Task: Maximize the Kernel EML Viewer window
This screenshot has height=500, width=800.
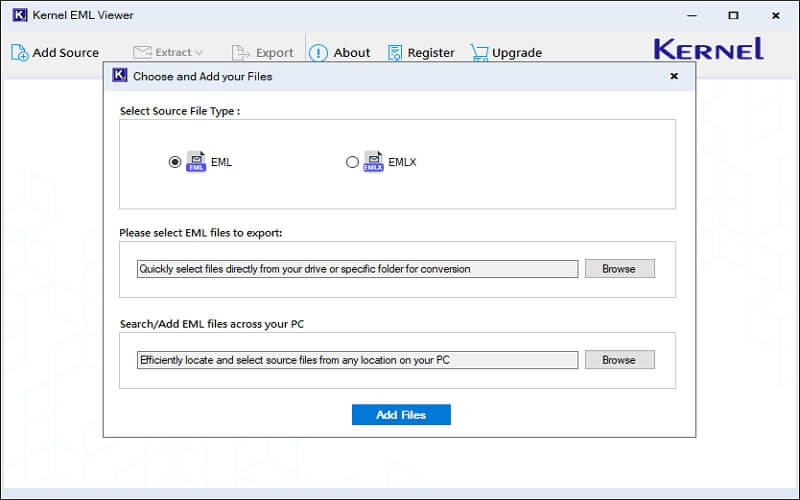Action: coord(733,15)
